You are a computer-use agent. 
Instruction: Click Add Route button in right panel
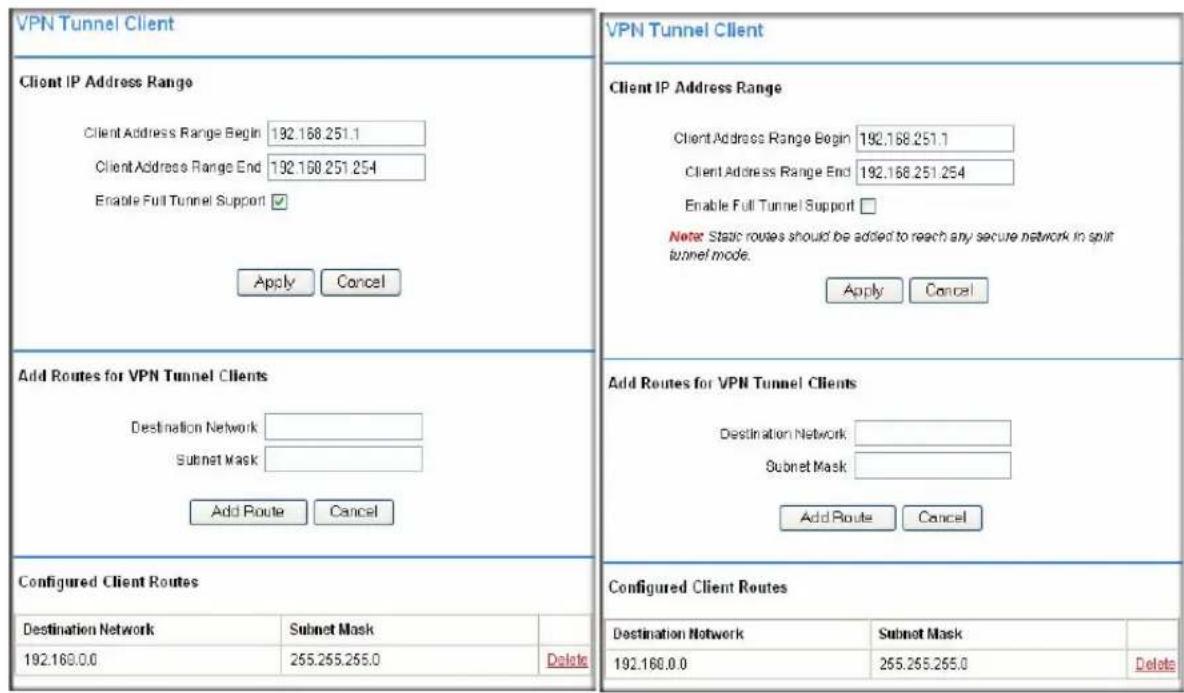837,518
